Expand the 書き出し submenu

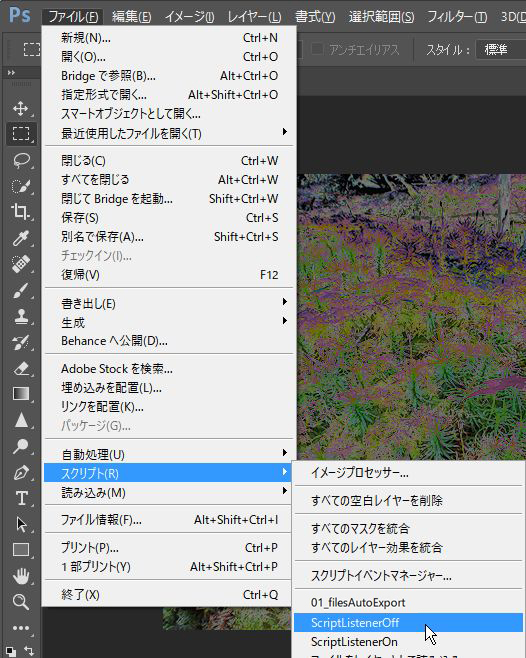(x=170, y=303)
